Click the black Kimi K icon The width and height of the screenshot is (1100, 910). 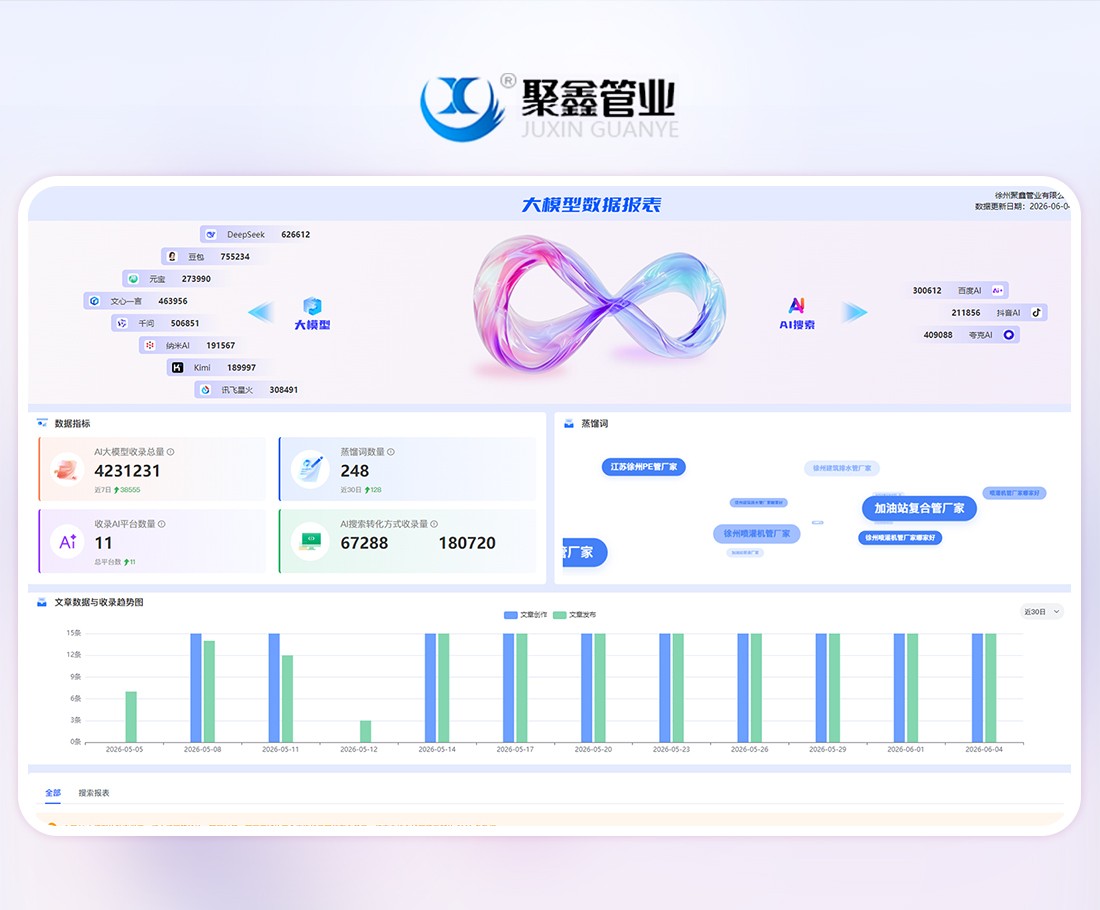177,368
